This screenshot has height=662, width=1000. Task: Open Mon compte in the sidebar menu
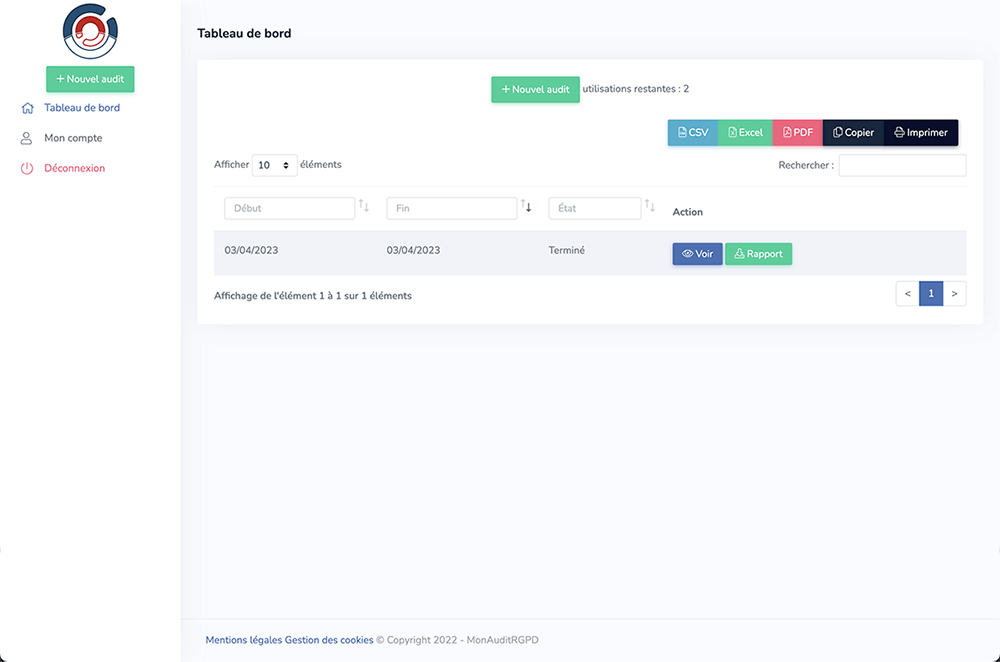point(73,138)
